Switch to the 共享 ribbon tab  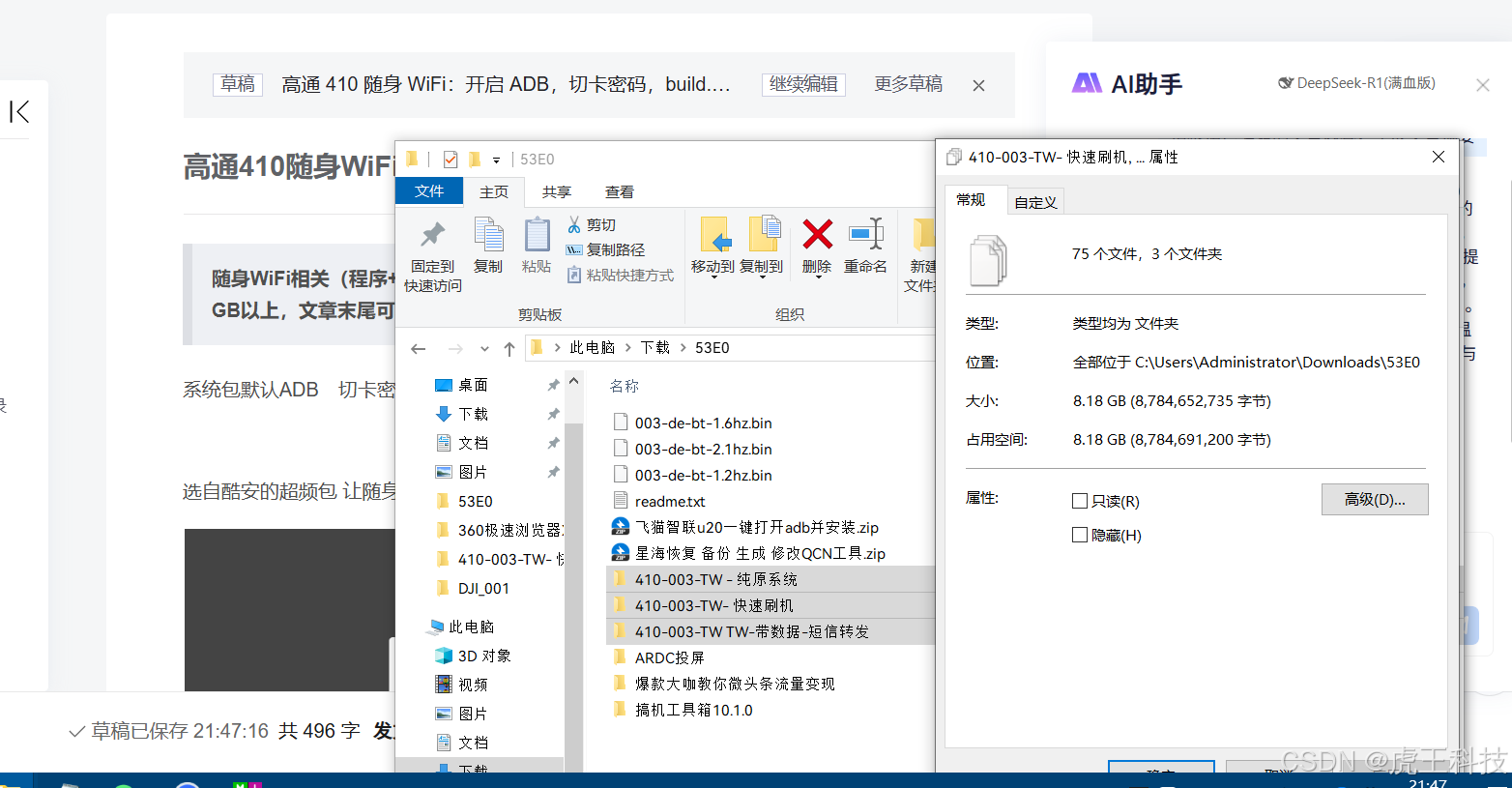pos(557,191)
